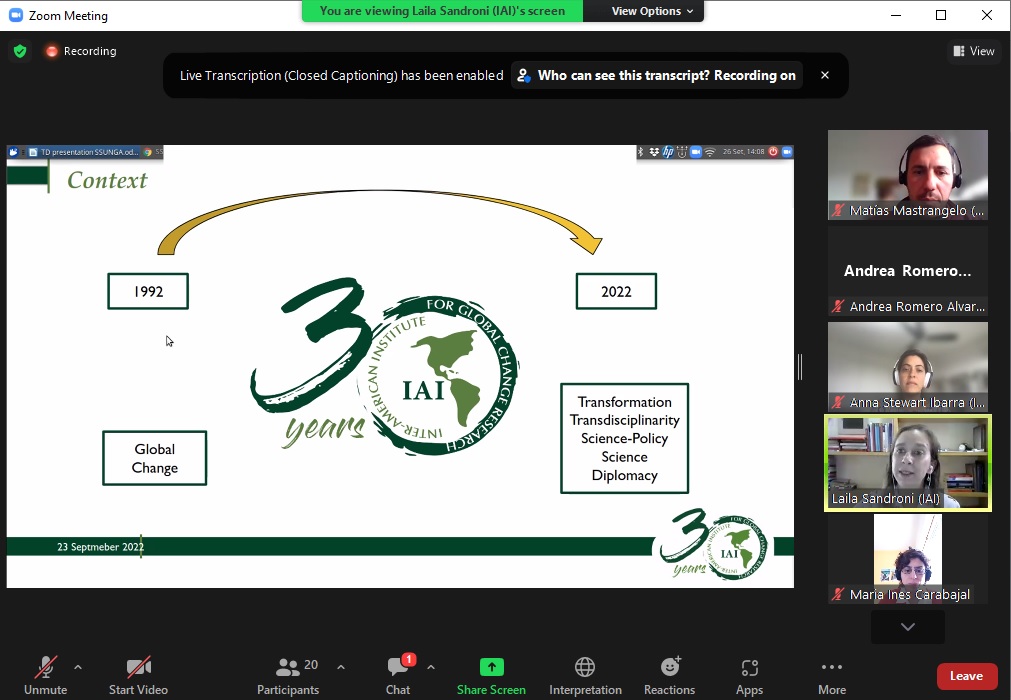This screenshot has height=700, width=1011.
Task: Select Matías Mastrangelo's video thumbnail
Action: coord(908,175)
